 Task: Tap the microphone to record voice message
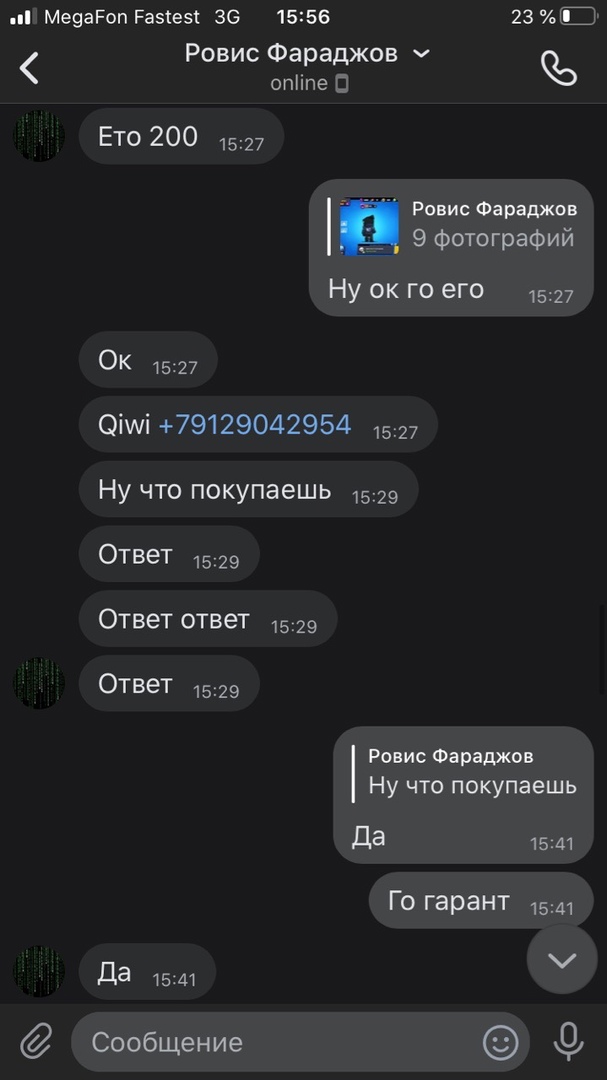pos(568,1041)
